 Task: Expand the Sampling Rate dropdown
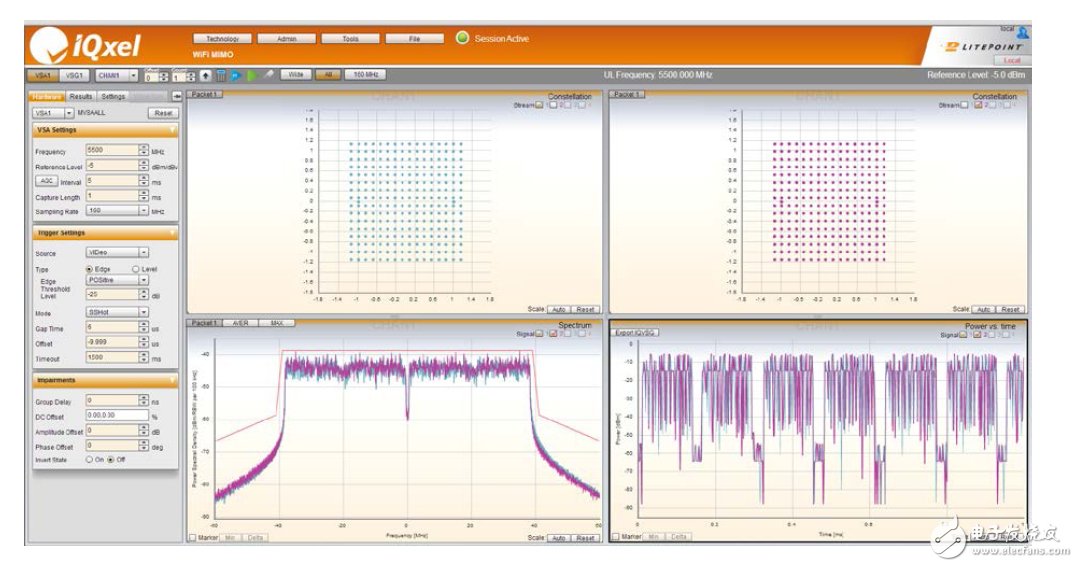pyautogui.click(x=144, y=211)
